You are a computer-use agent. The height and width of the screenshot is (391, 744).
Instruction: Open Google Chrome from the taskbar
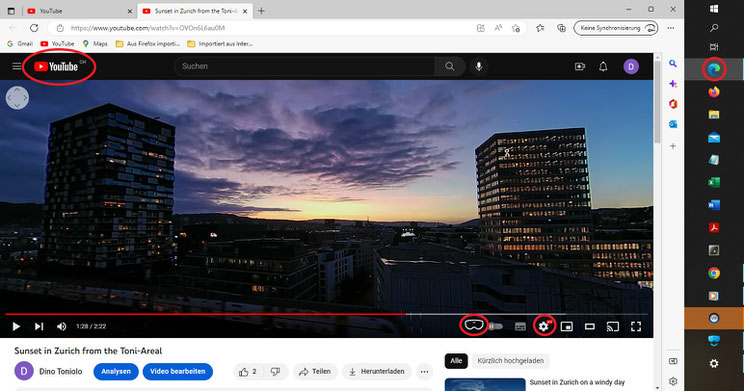(714, 273)
